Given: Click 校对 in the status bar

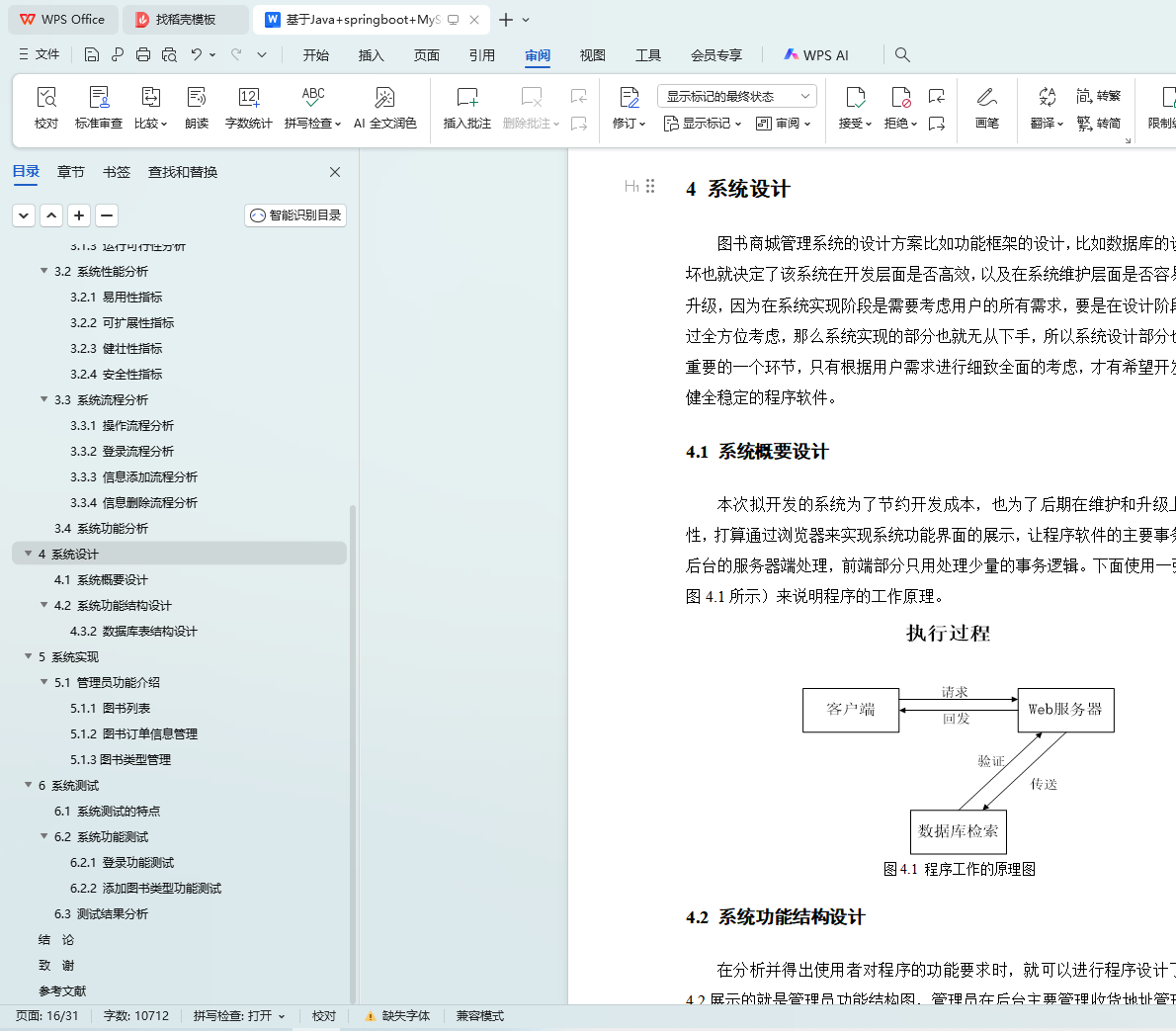Looking at the screenshot, I should coord(324,1016).
